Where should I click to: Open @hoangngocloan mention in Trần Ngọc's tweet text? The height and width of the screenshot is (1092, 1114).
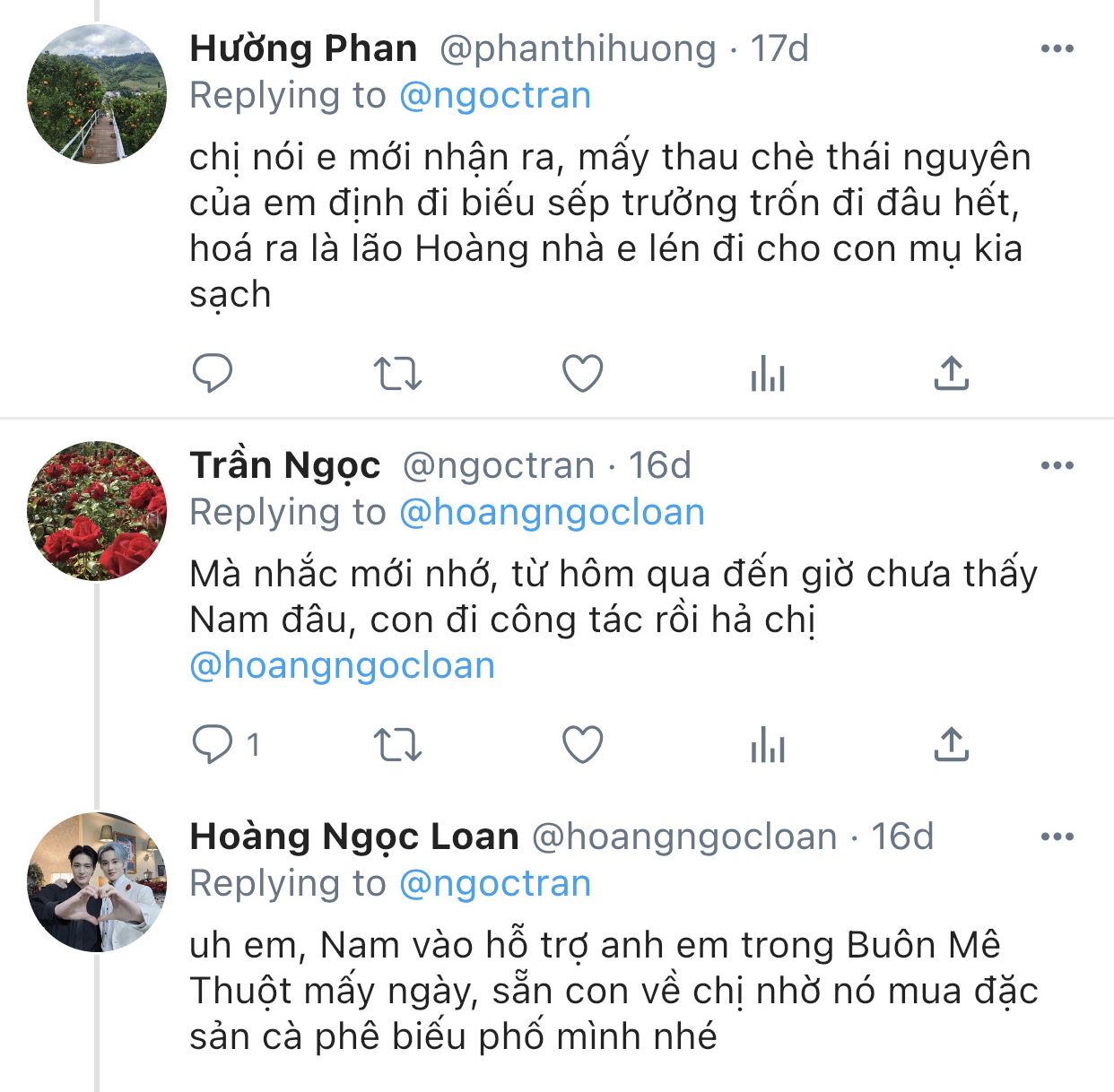(342, 666)
